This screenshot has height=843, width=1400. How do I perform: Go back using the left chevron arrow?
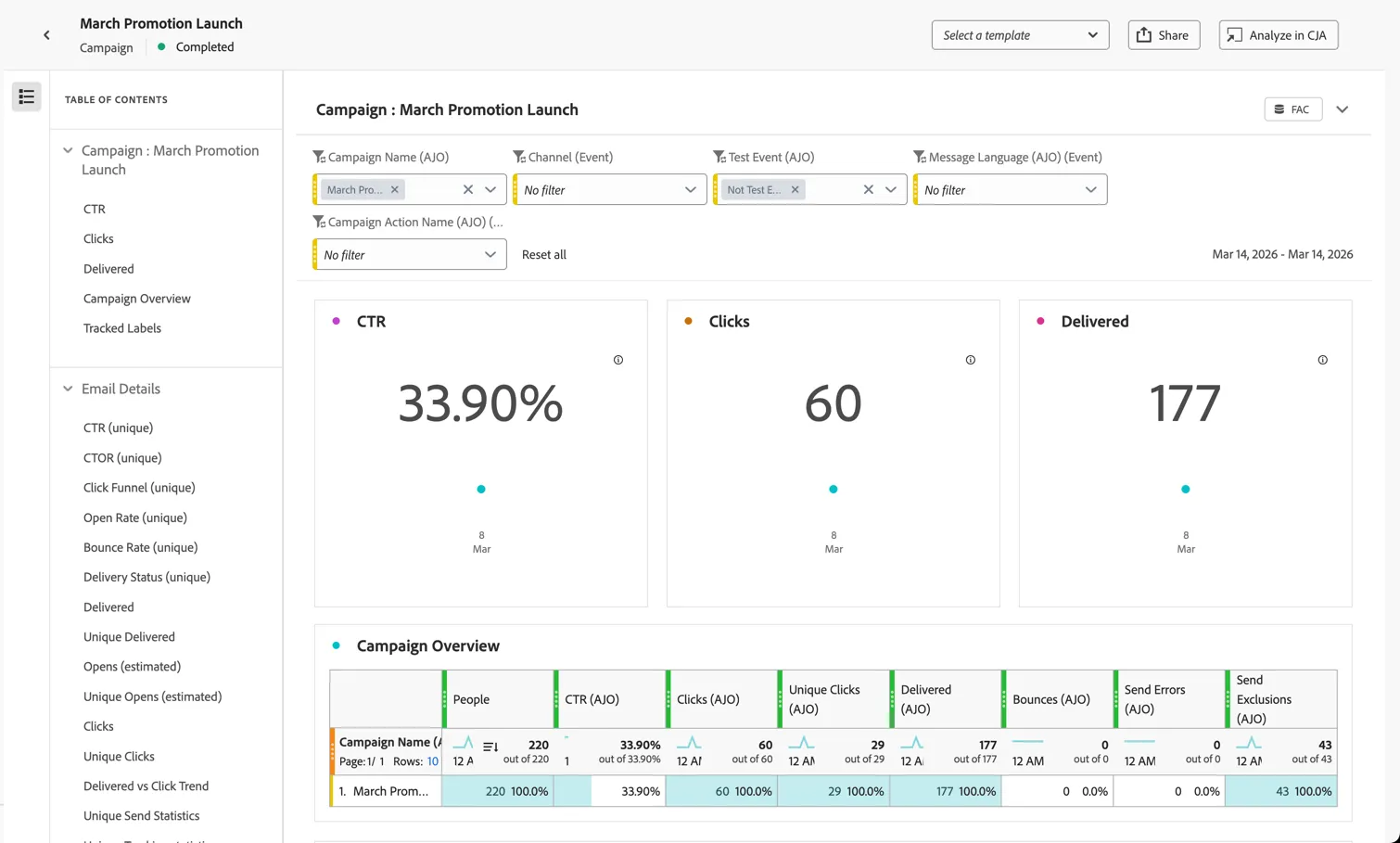(46, 35)
